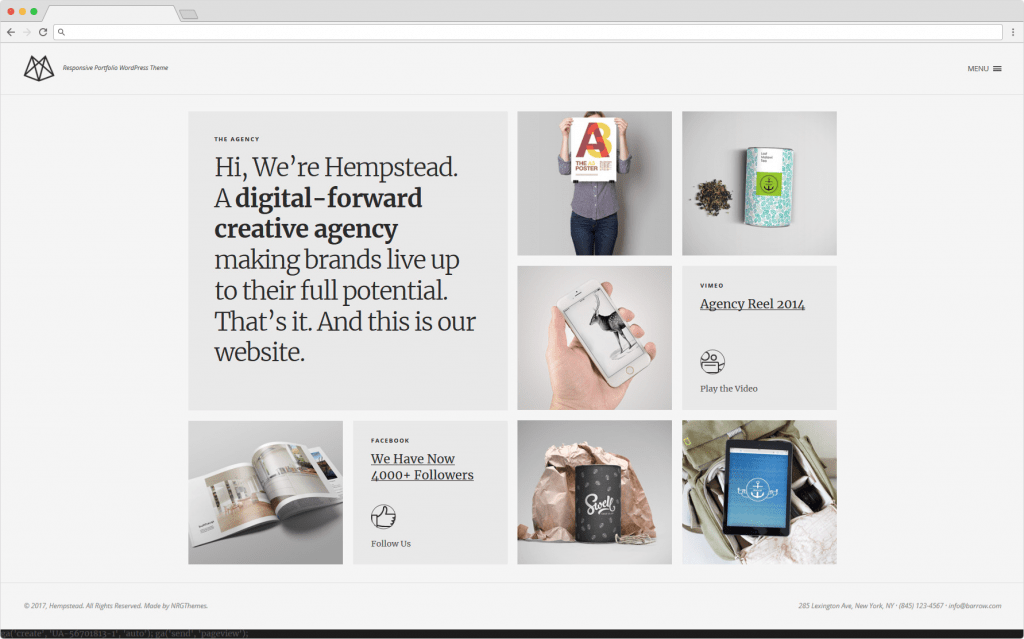Open the Agency Reel 2014 link

click(752, 304)
